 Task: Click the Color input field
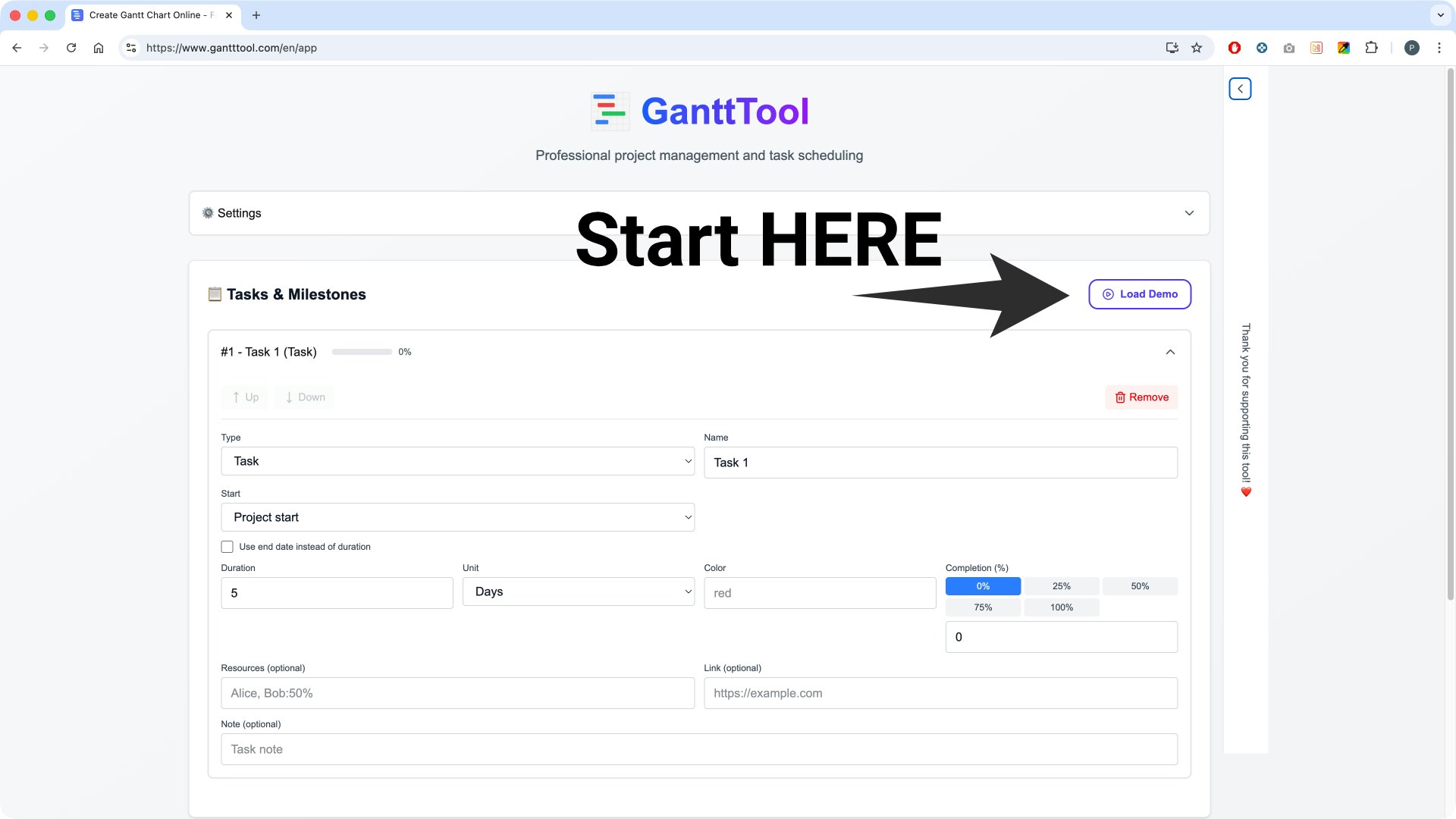coord(819,593)
